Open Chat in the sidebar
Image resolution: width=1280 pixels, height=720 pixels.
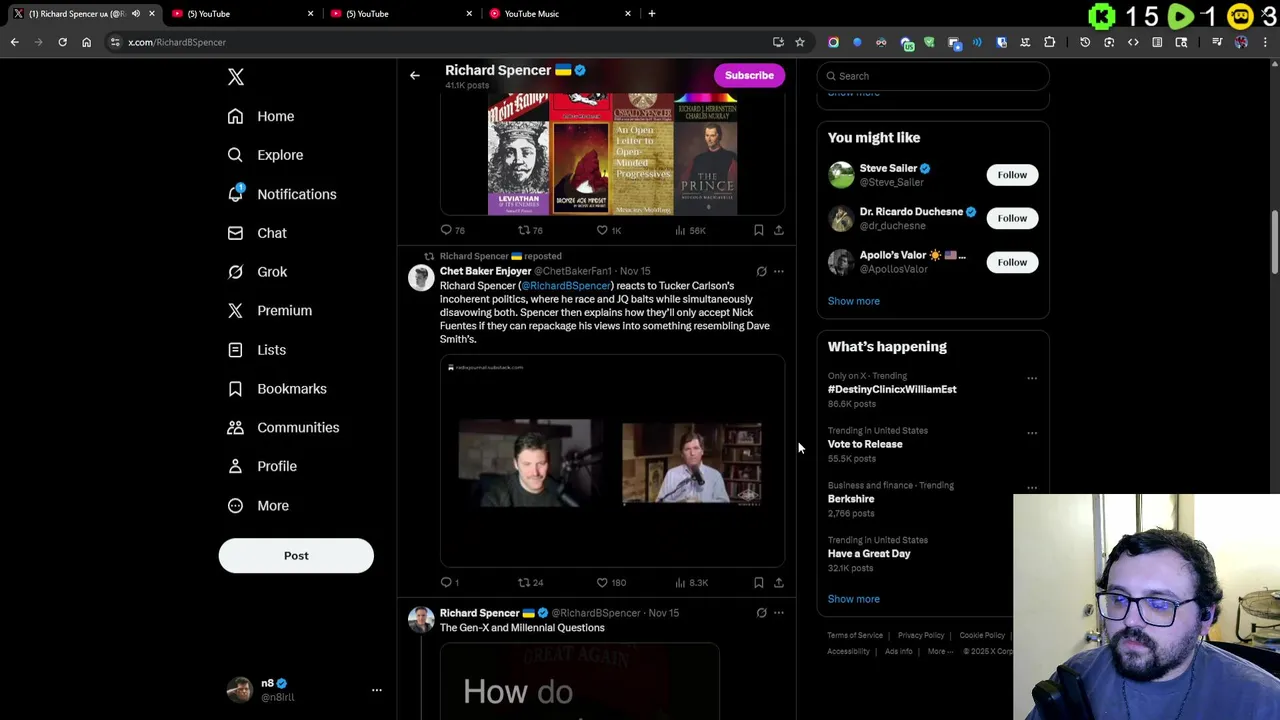click(257, 233)
